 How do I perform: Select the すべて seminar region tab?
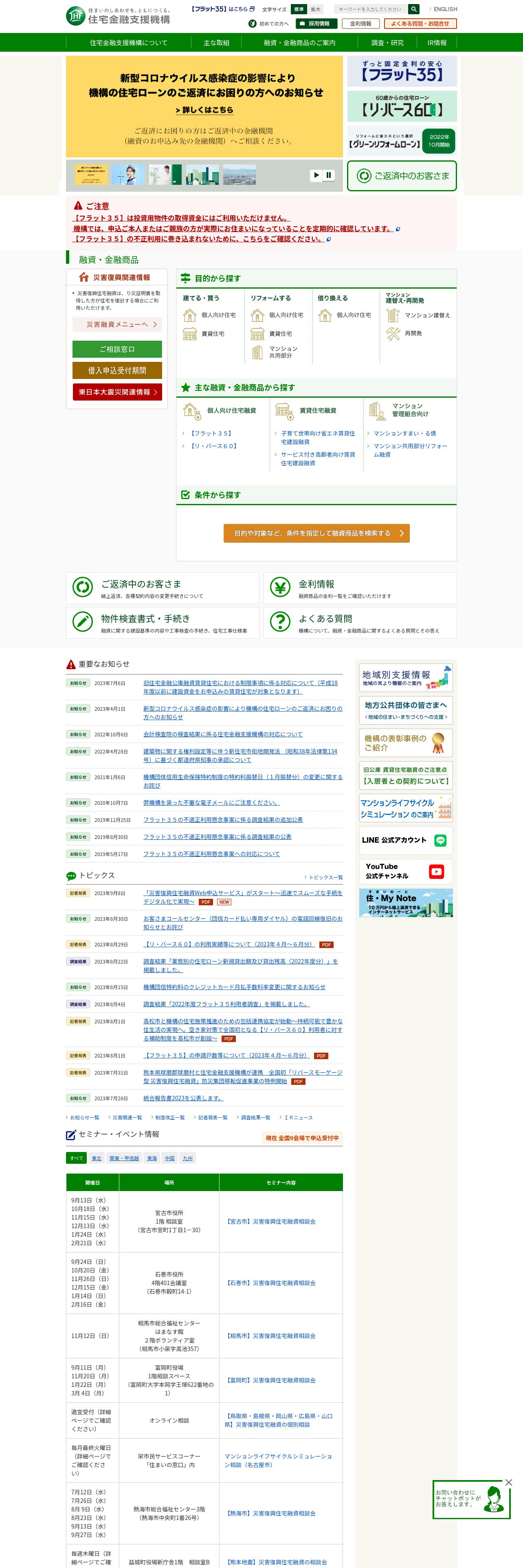click(x=77, y=1158)
